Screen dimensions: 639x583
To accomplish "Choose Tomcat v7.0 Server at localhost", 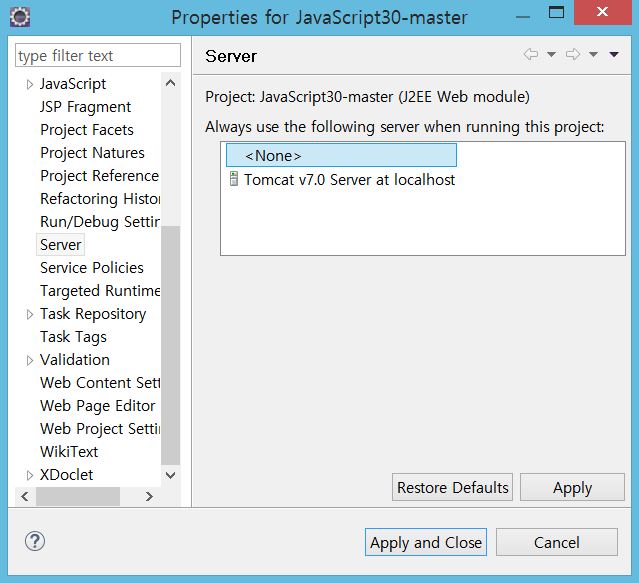I will coord(349,180).
